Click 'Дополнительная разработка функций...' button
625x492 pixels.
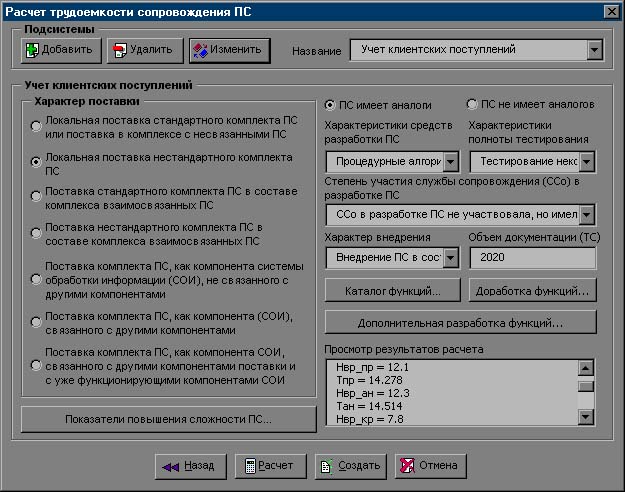[460, 323]
